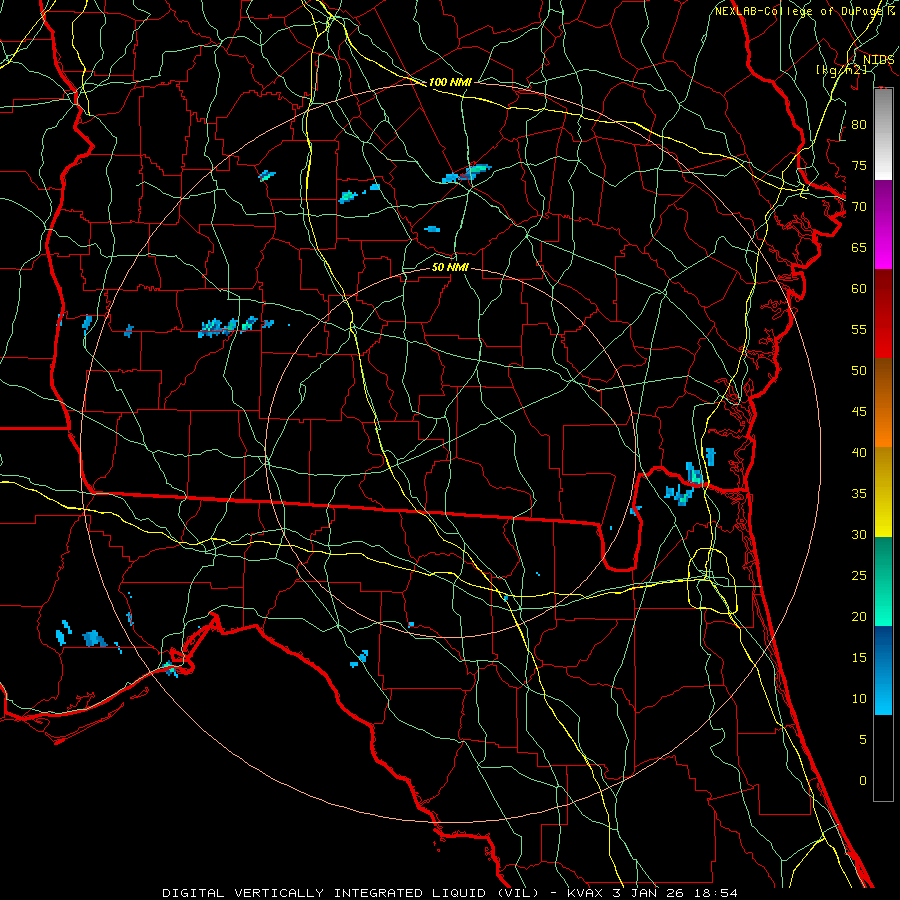Select the orange-brown band of the color scale
900x900 pixels.
point(883,403)
